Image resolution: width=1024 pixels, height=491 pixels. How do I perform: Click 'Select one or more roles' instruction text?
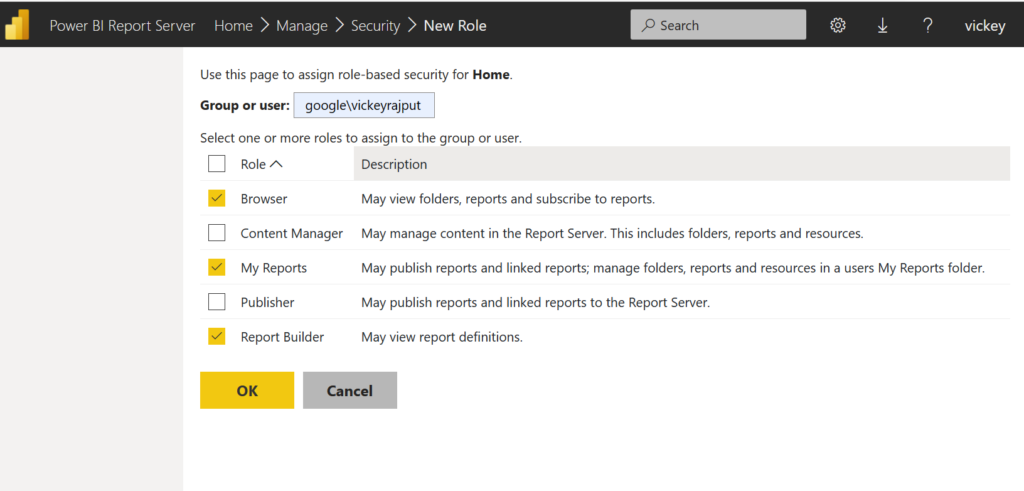[361, 138]
